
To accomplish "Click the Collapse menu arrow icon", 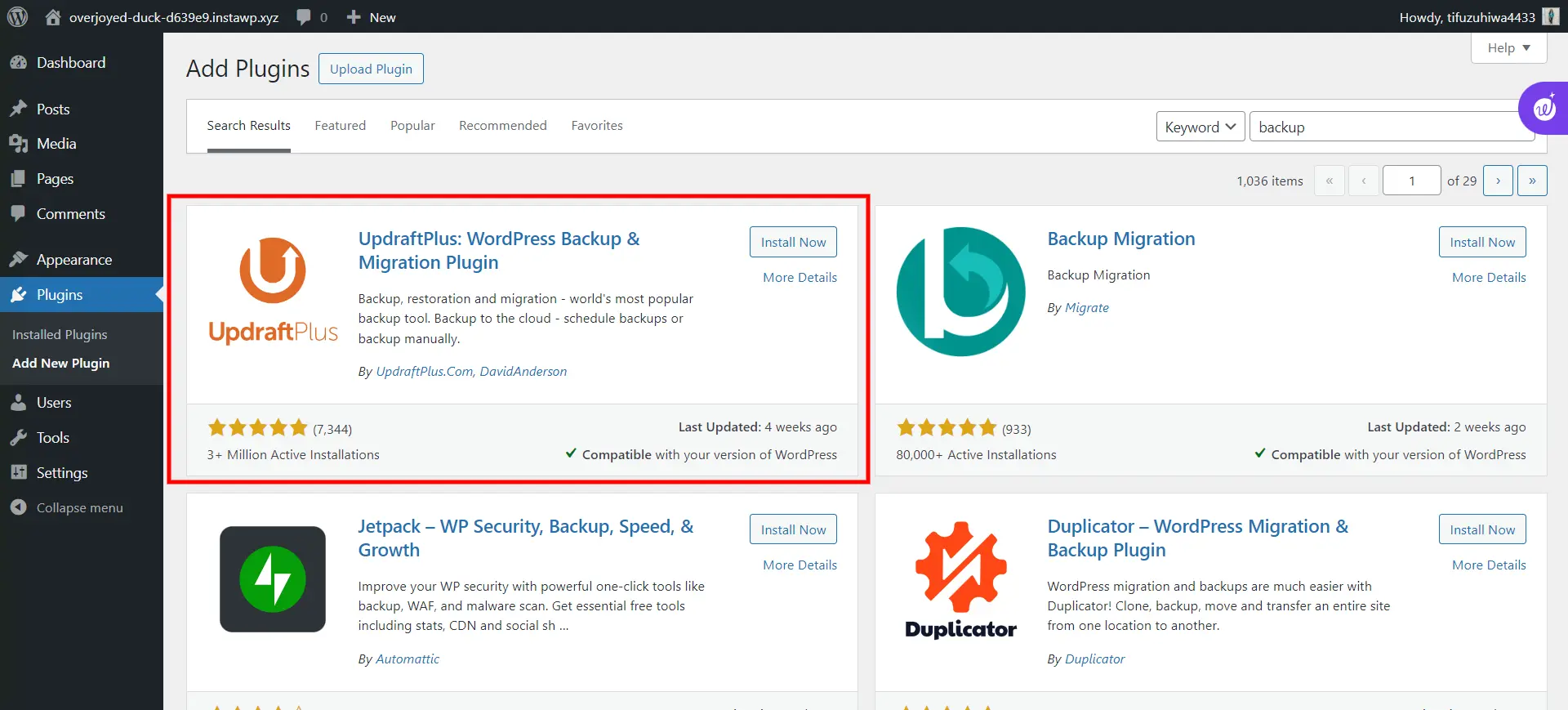I will [x=18, y=507].
